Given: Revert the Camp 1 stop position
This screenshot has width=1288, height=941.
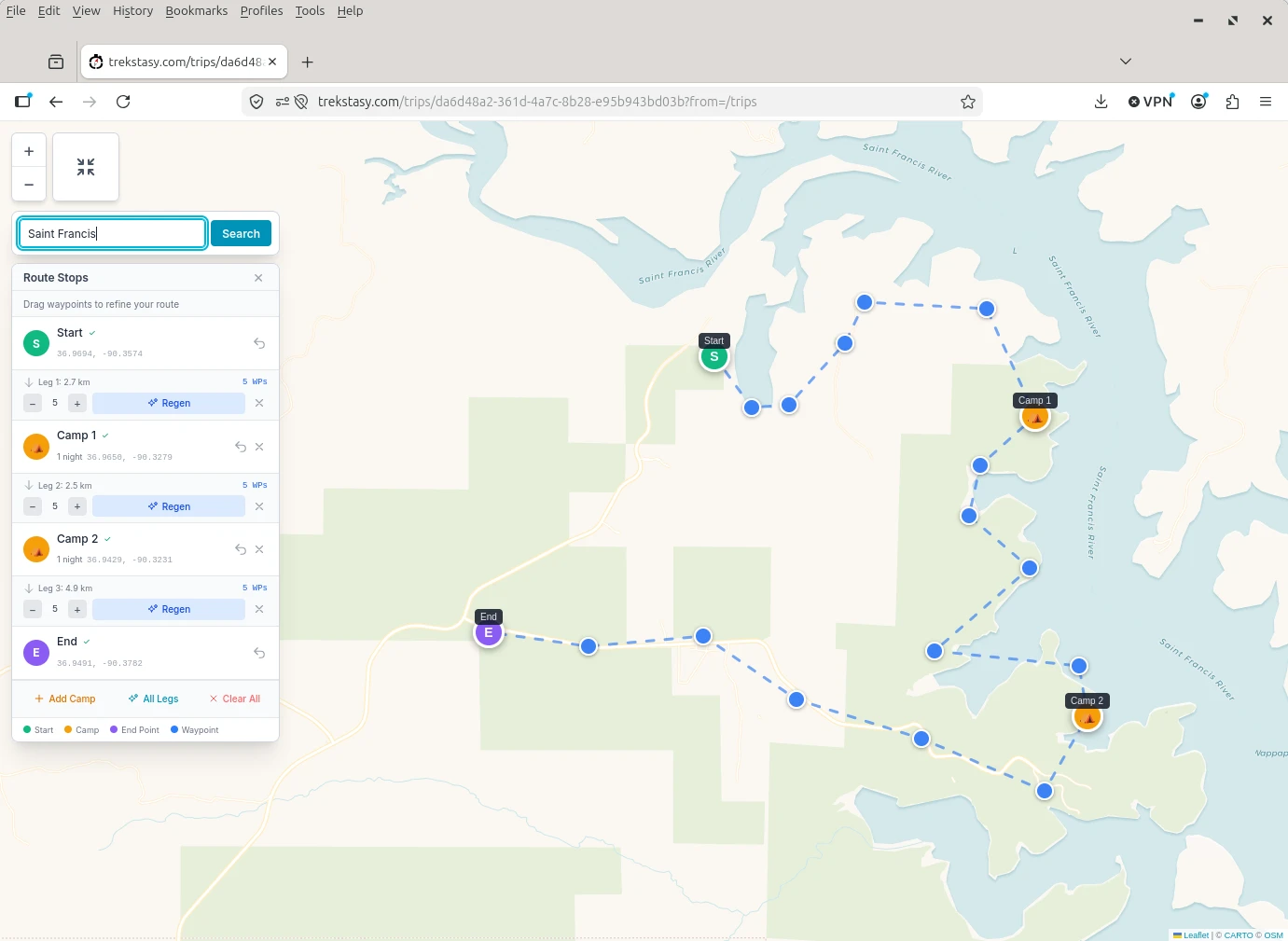Looking at the screenshot, I should [x=241, y=447].
